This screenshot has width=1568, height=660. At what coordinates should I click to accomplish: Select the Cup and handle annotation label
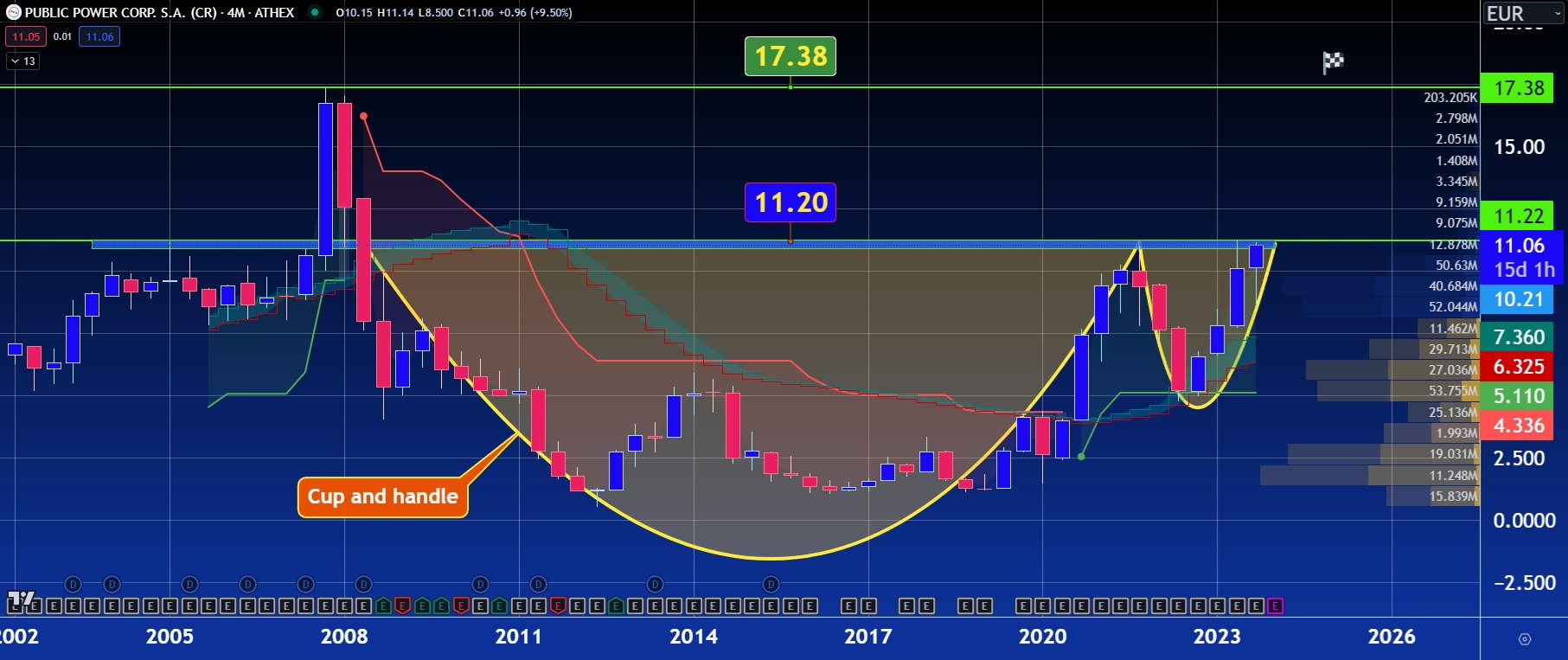pos(383,497)
